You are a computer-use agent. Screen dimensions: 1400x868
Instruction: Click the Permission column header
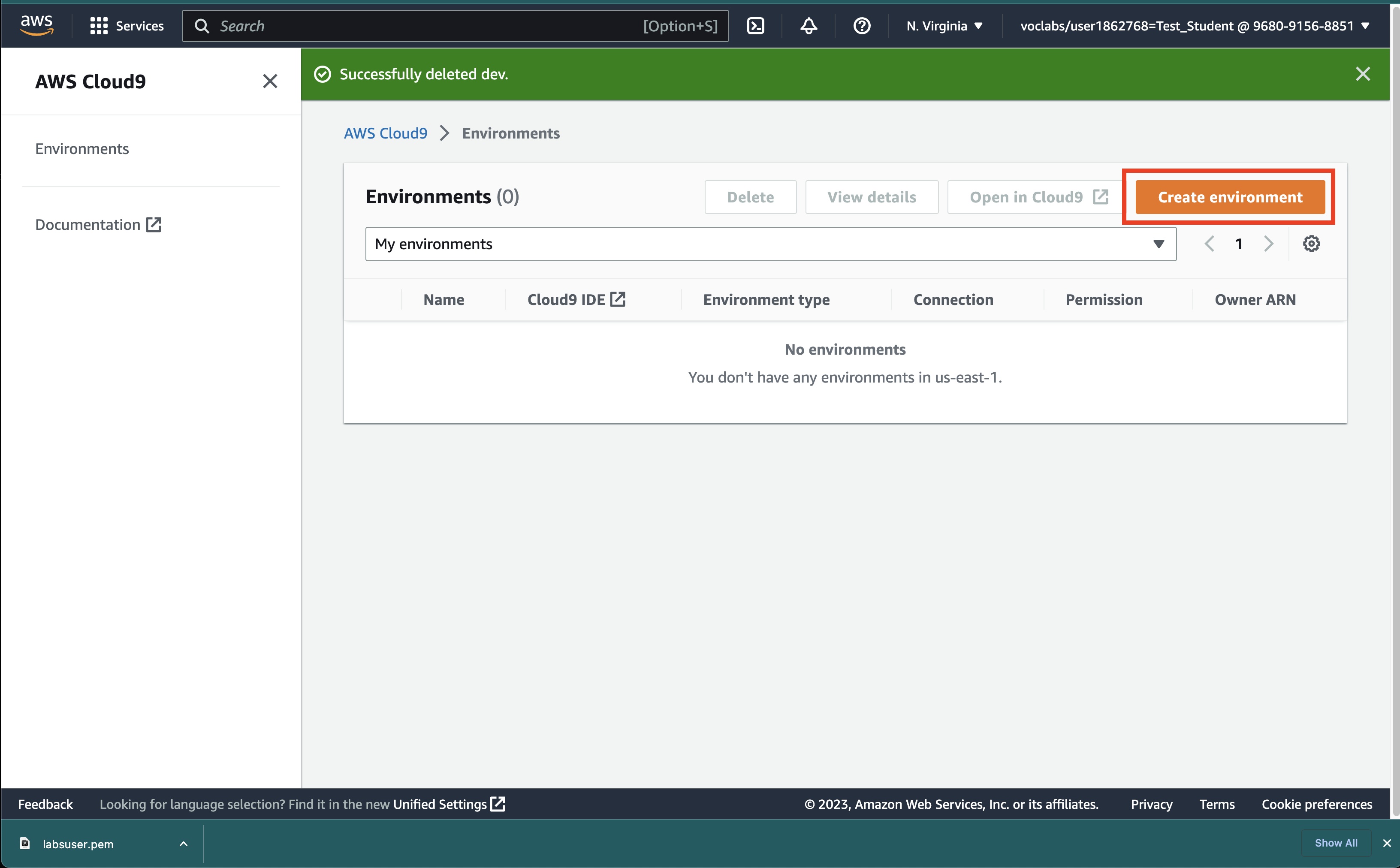click(1104, 300)
